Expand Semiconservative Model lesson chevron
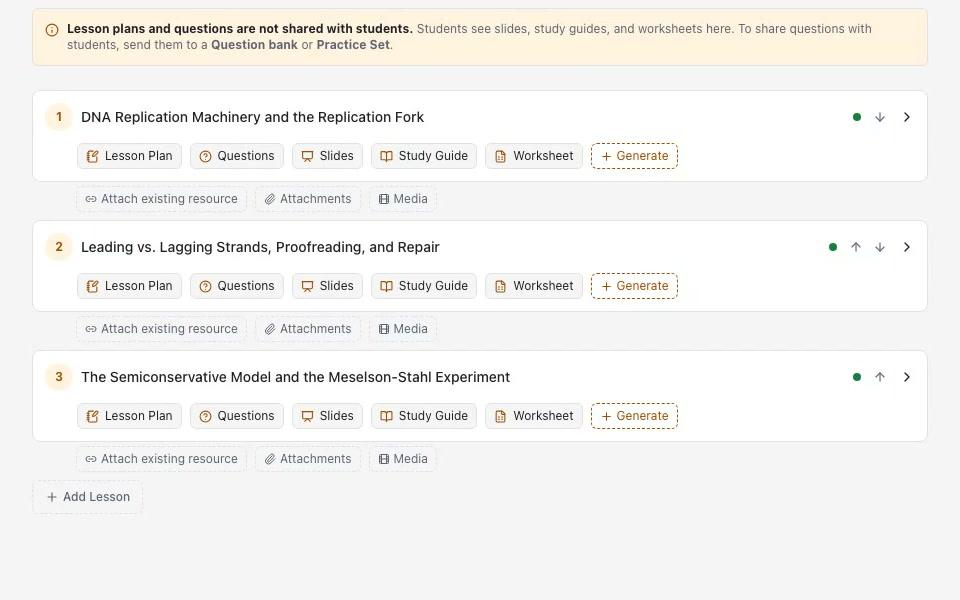 [x=907, y=377]
